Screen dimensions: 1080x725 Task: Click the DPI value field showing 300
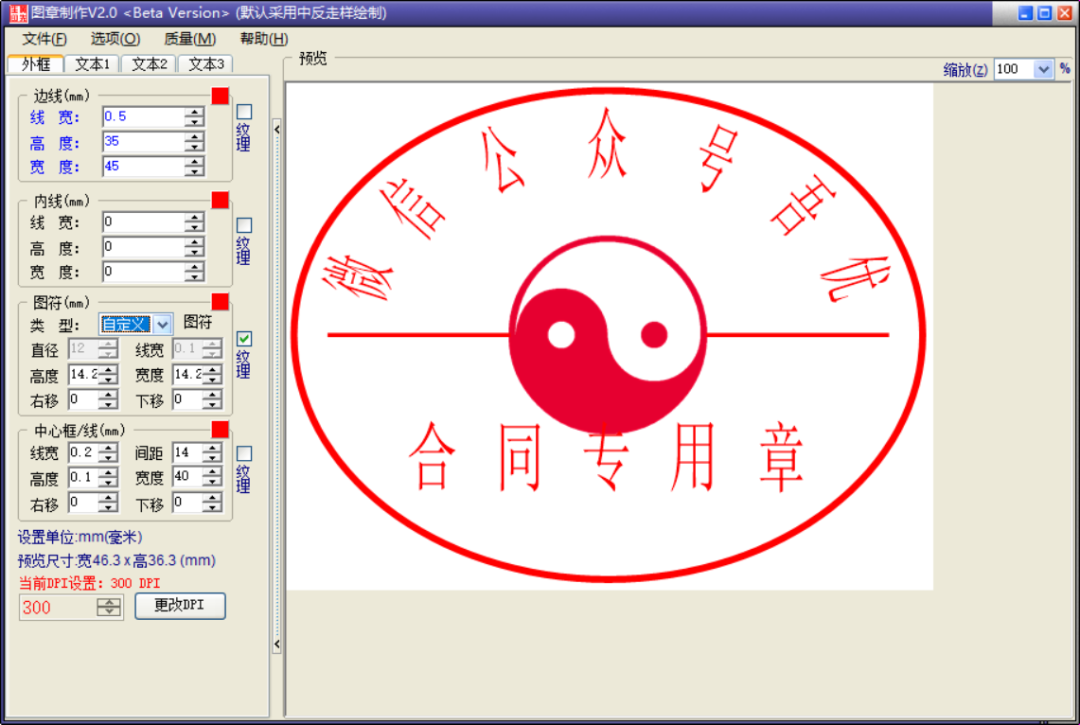pos(60,606)
